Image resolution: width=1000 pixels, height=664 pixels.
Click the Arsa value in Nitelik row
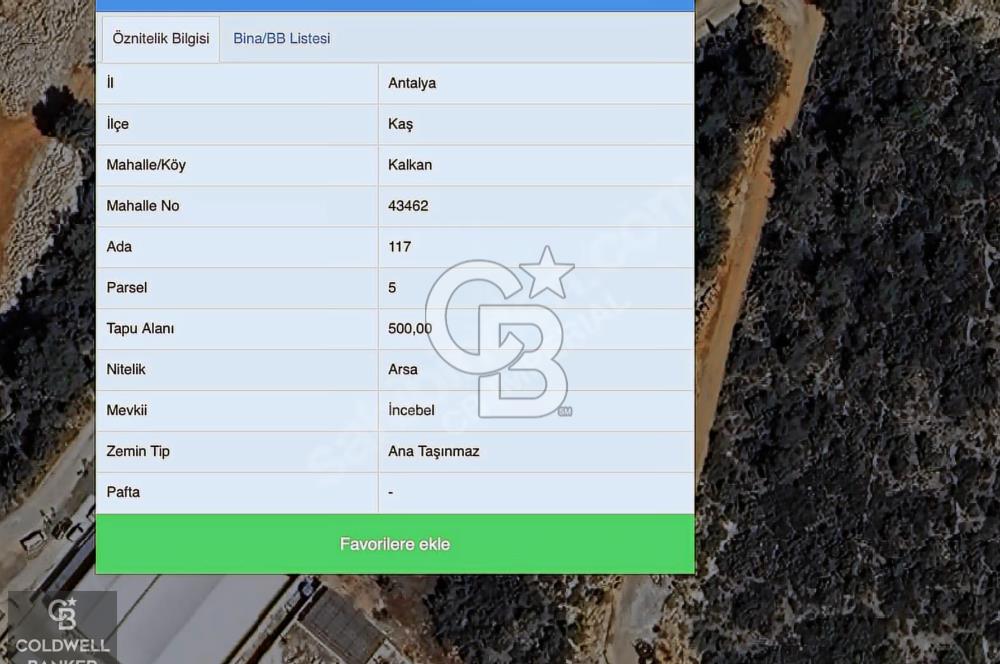tap(403, 370)
